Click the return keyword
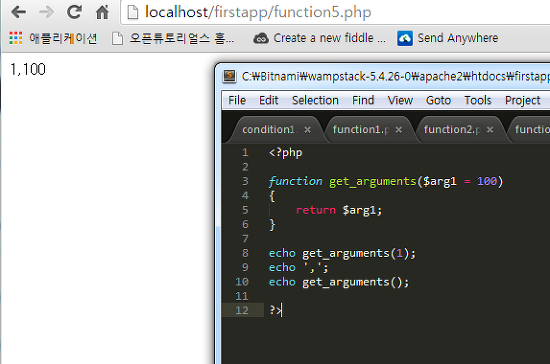The image size is (550, 364). point(316,210)
